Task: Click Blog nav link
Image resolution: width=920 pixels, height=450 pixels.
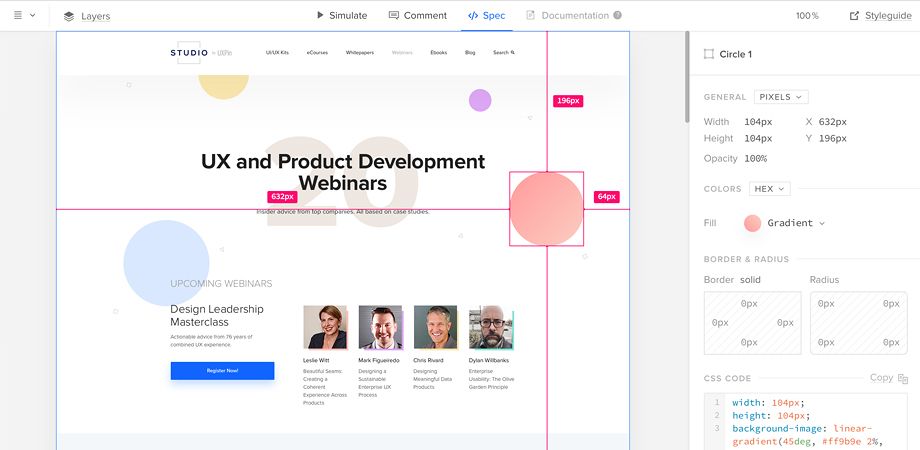Action: pyautogui.click(x=470, y=53)
